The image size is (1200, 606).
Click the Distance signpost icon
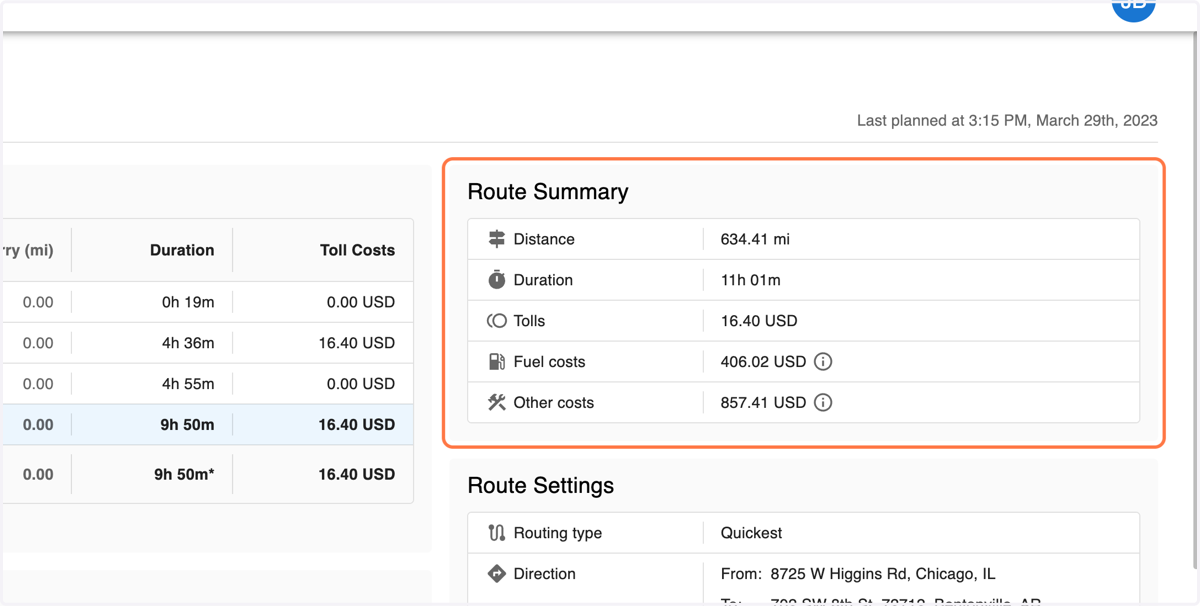(496, 239)
